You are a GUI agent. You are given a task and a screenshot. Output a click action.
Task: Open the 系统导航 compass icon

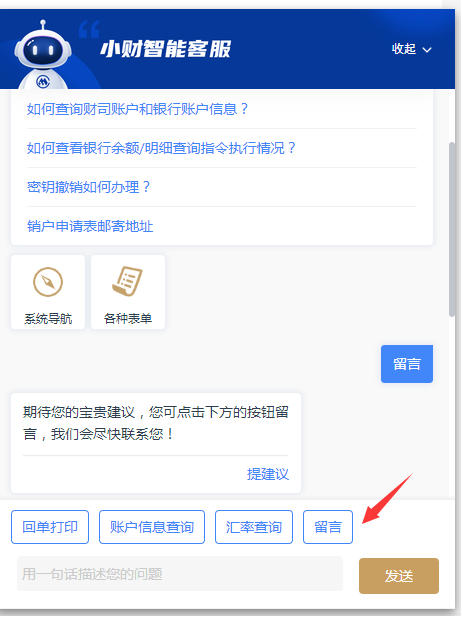(x=48, y=282)
